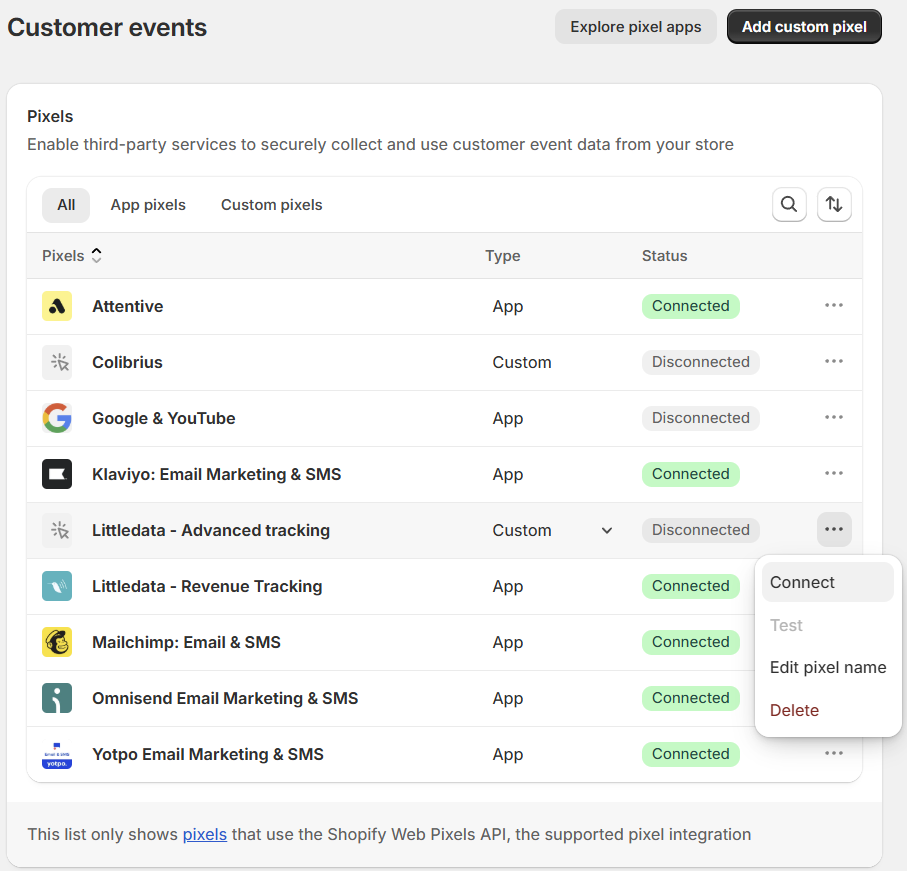Choose Connect from the context menu
Screen dimensions: 907x871
(828, 582)
